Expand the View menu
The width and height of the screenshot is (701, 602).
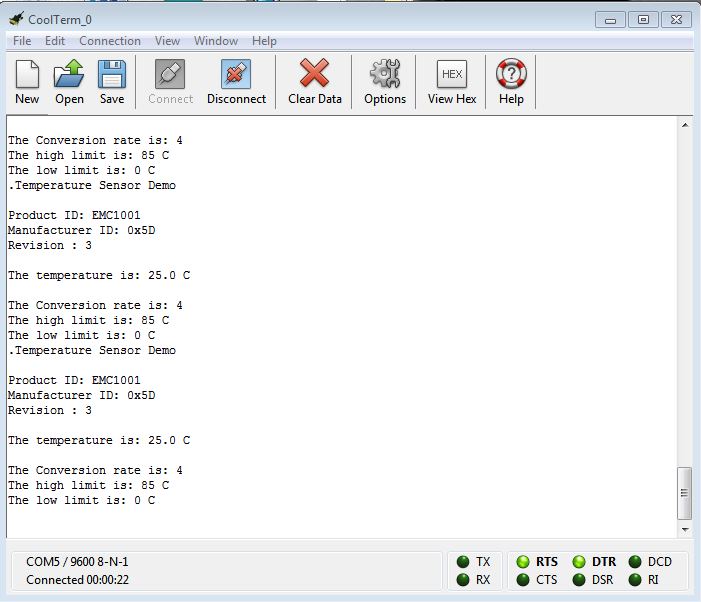[x=167, y=41]
